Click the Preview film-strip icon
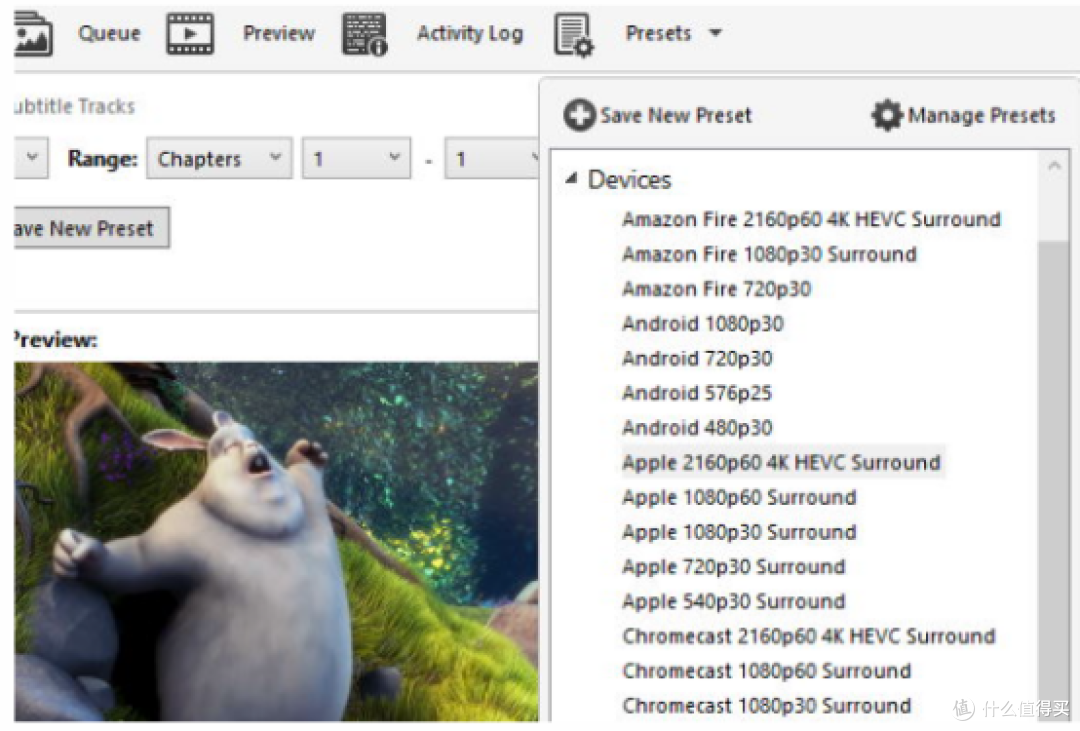Screen dimensions: 1080x731 (190, 34)
